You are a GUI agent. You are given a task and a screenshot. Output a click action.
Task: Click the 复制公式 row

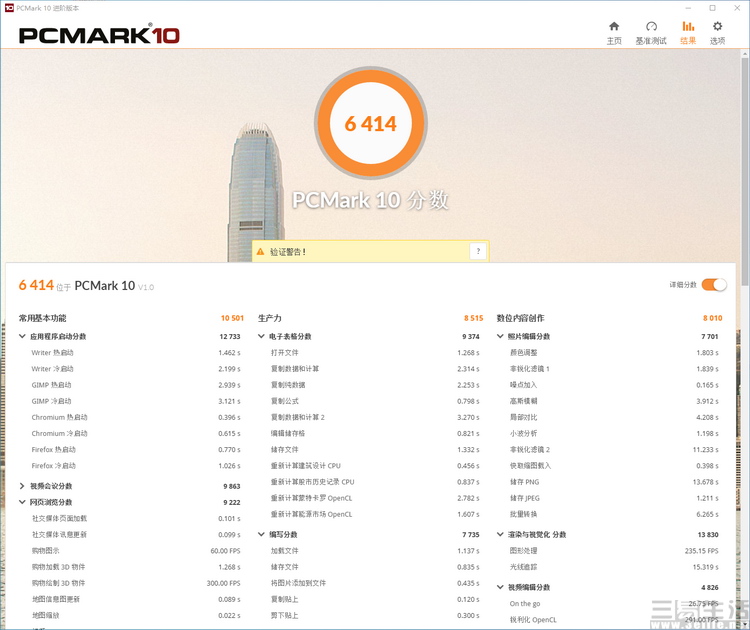[375, 401]
